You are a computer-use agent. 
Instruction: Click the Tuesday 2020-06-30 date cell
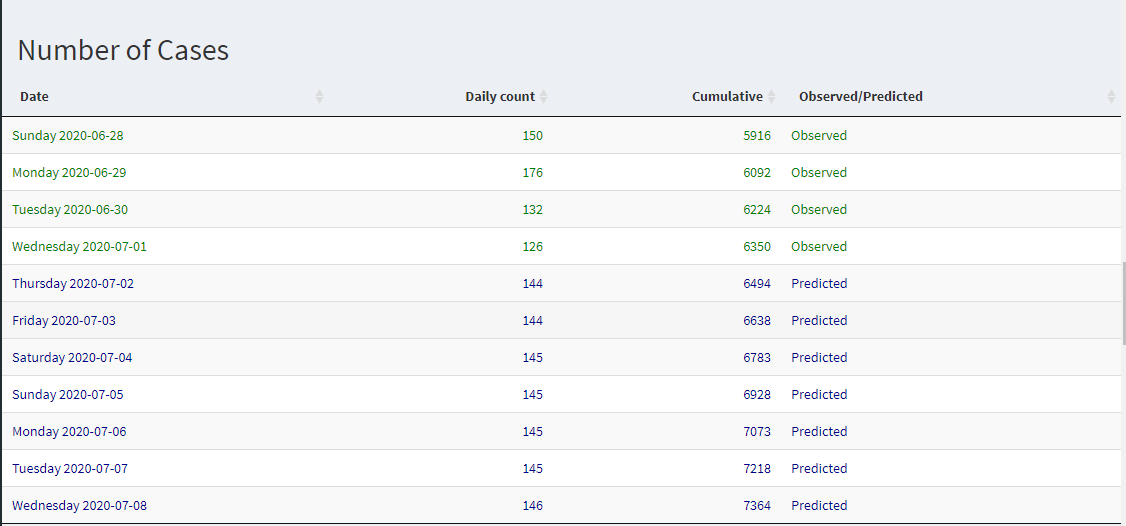(x=68, y=209)
